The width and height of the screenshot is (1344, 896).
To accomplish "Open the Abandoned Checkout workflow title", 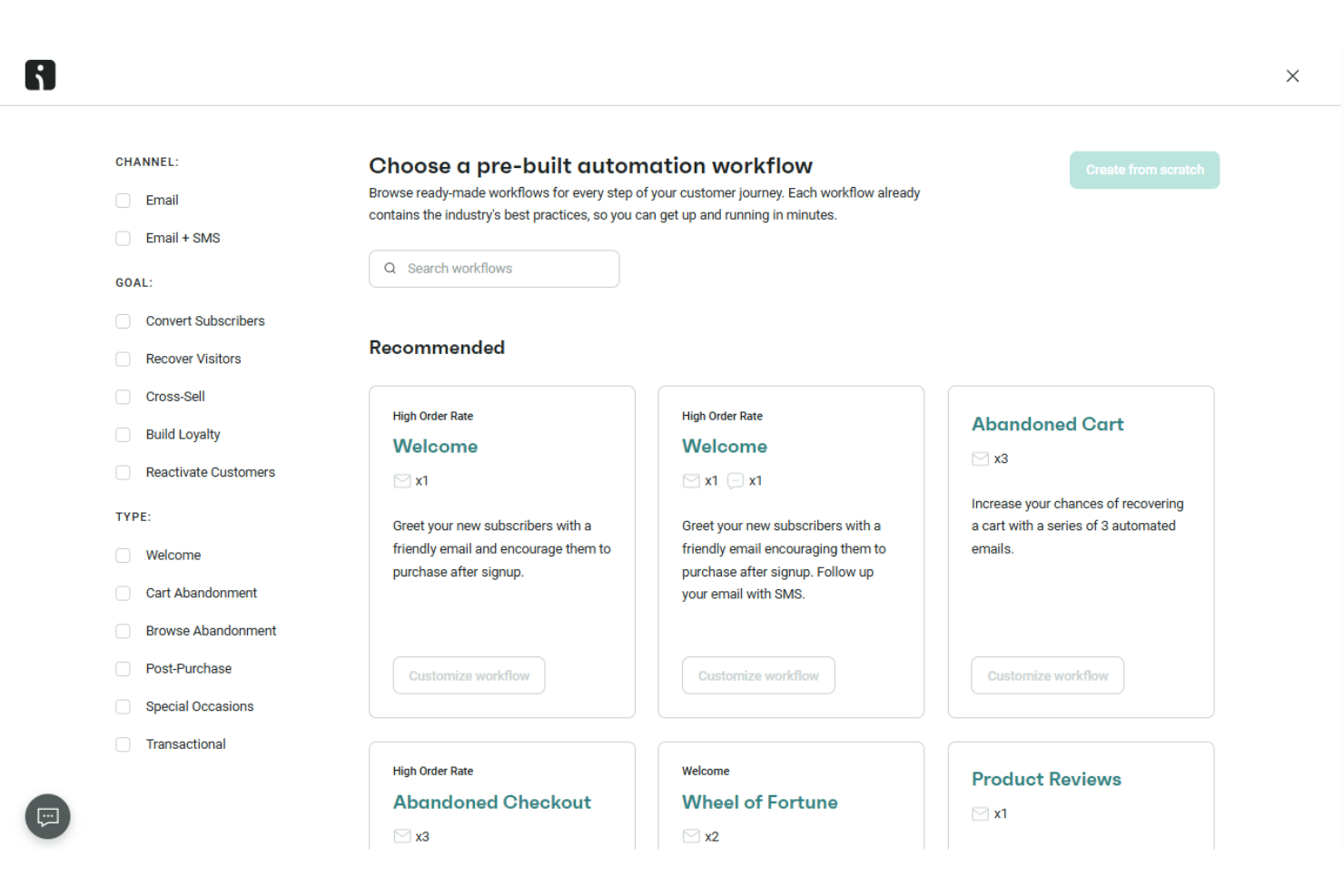I will (x=491, y=802).
